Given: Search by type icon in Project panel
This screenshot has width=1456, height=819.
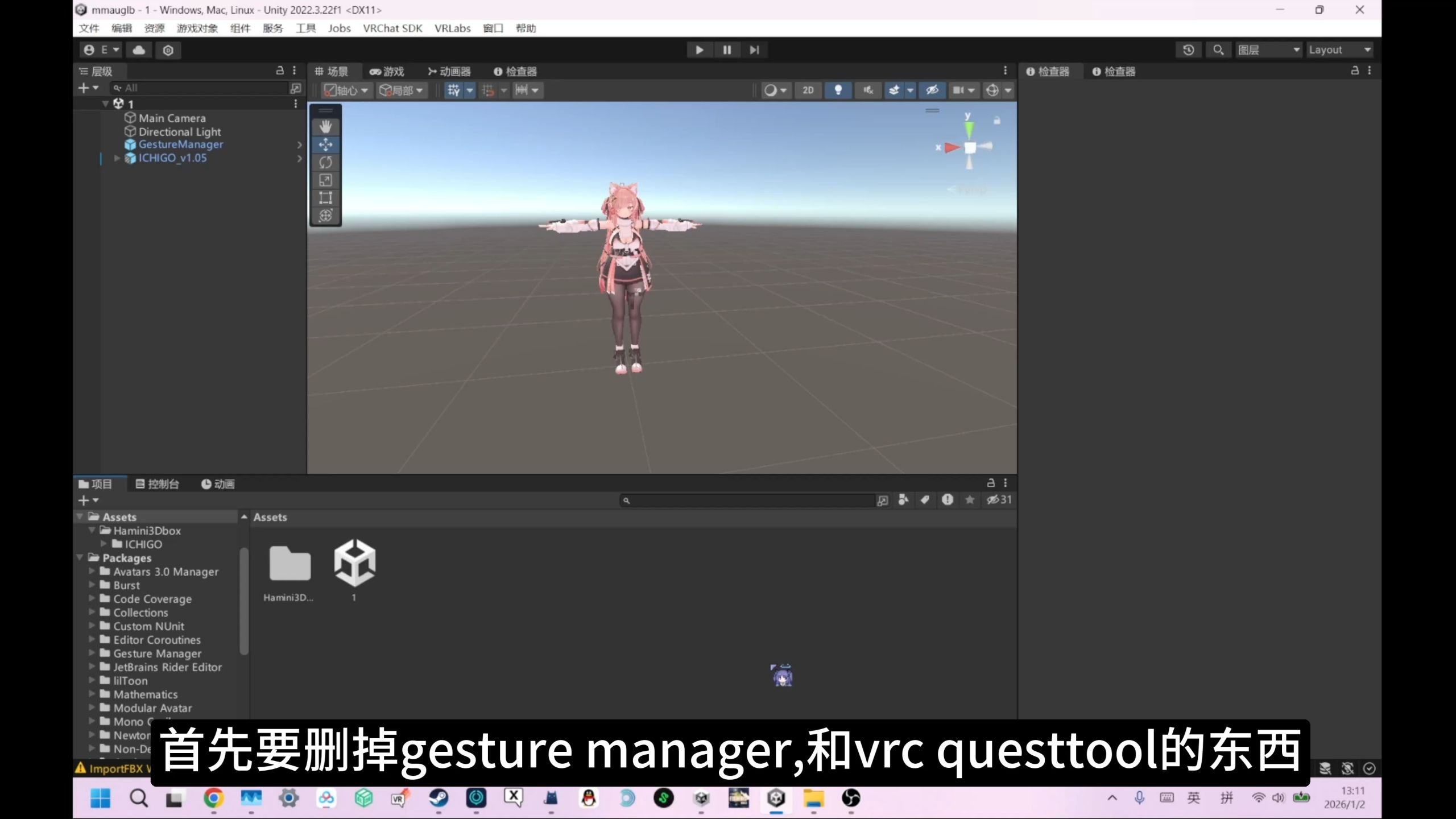Looking at the screenshot, I should pyautogui.click(x=903, y=500).
